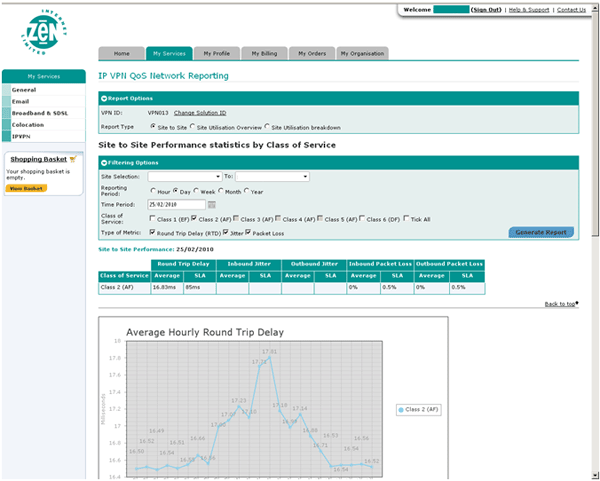600x481 pixels.
Task: Toggle the Jitter metric checkbox
Action: 225,232
